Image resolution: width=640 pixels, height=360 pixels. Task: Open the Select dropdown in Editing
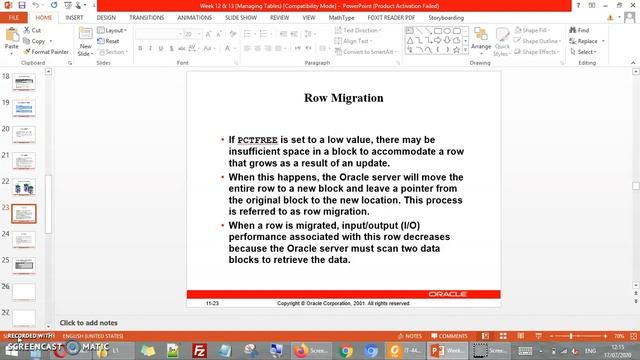click(x=584, y=52)
